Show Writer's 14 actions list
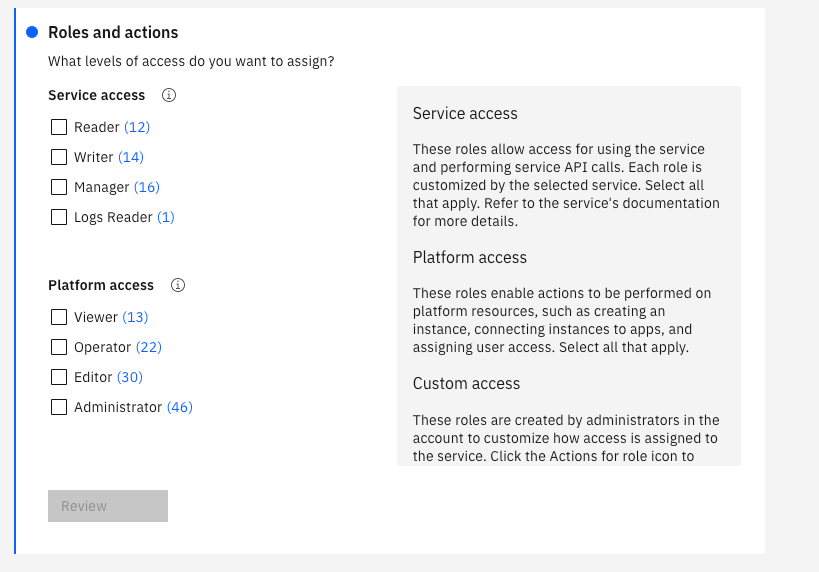Viewport: 819px width, 572px height. (x=131, y=157)
